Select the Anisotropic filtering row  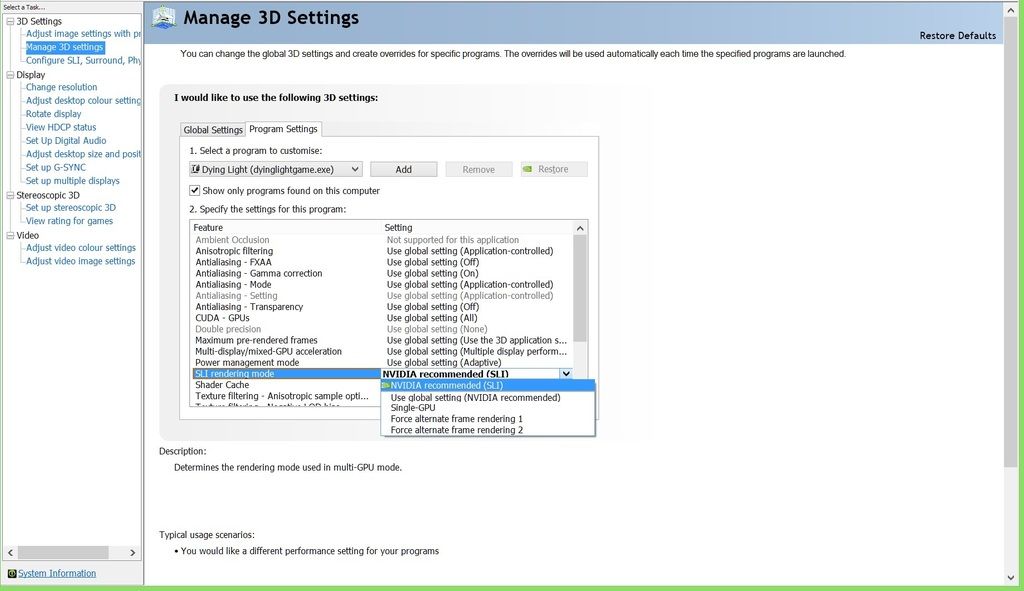coord(382,251)
